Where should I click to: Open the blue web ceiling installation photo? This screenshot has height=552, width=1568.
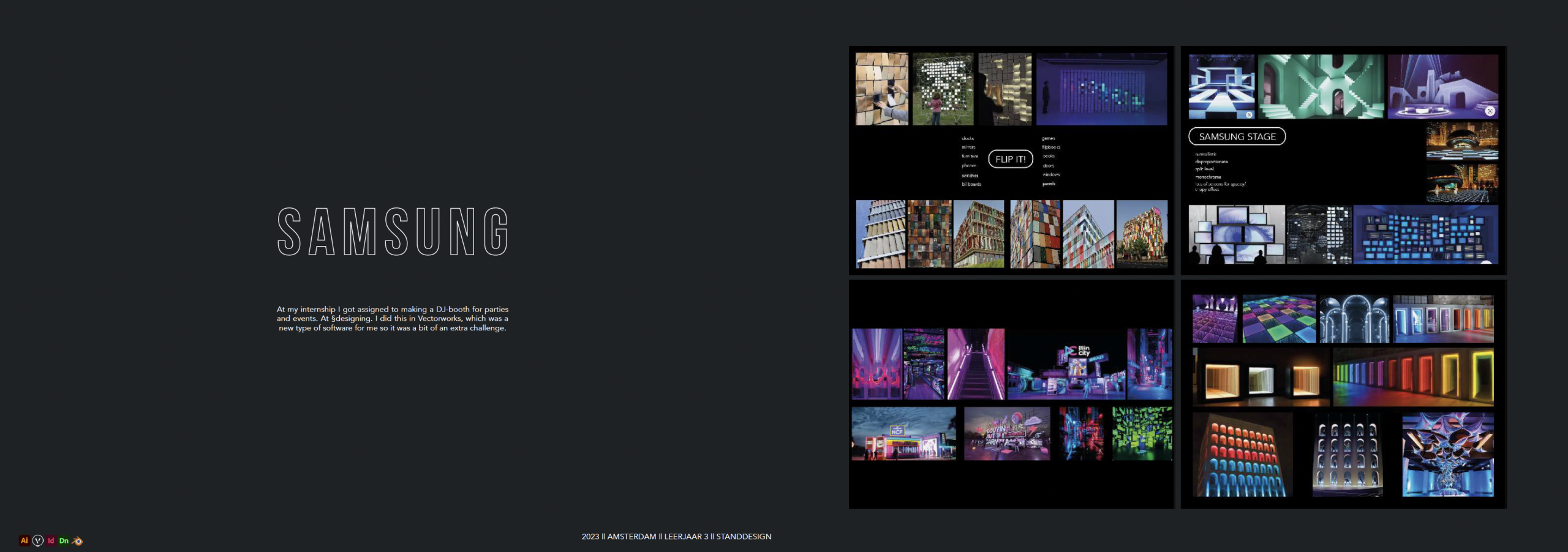click(x=1448, y=455)
